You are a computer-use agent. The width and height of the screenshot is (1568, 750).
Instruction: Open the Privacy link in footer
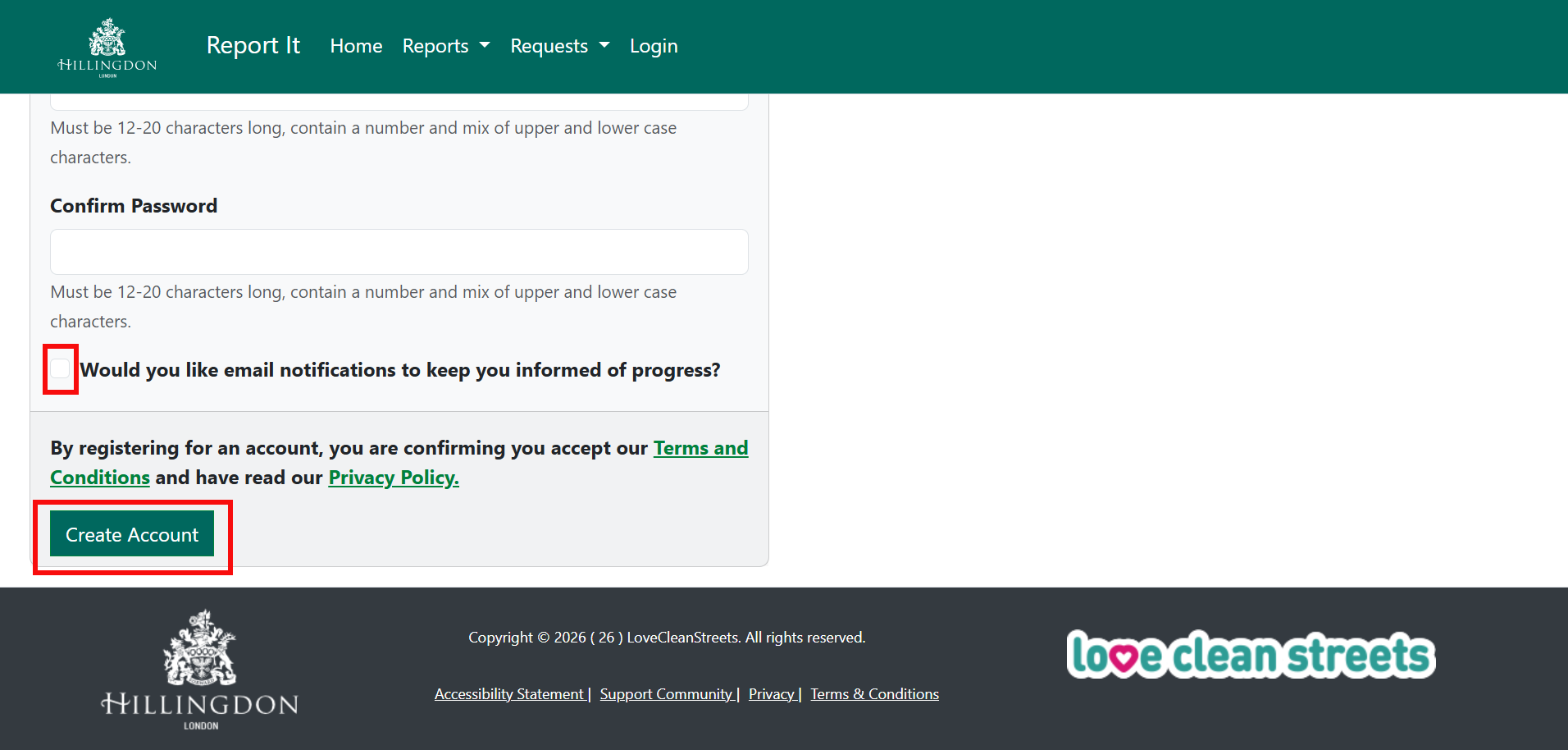point(772,694)
